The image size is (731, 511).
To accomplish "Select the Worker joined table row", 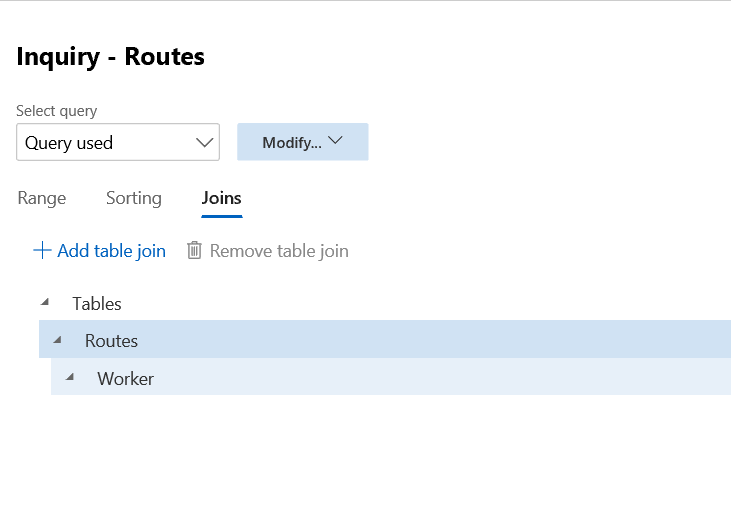I will coord(125,379).
